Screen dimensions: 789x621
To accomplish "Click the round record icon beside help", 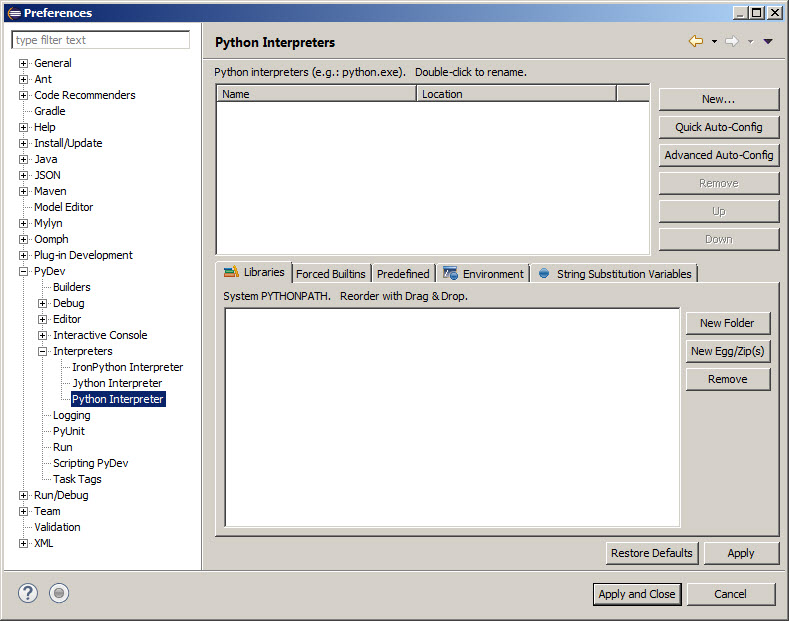I will (x=59, y=593).
